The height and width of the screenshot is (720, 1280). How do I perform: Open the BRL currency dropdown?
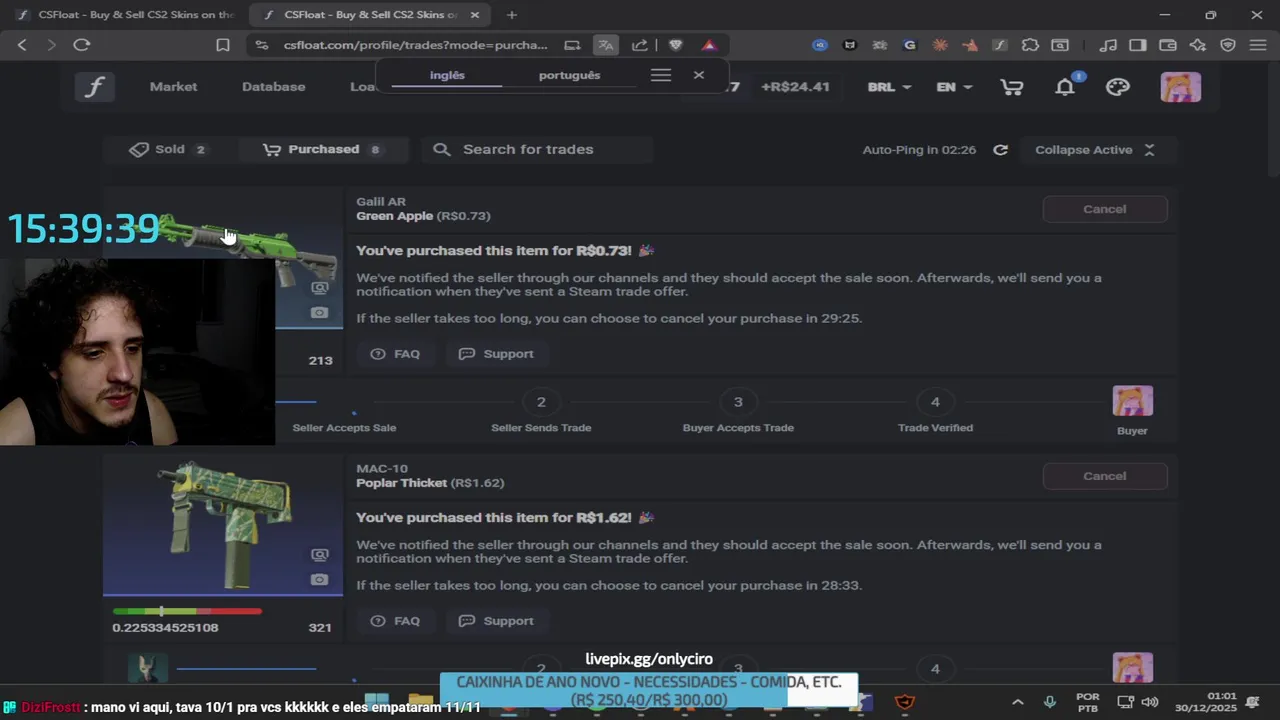(x=889, y=87)
